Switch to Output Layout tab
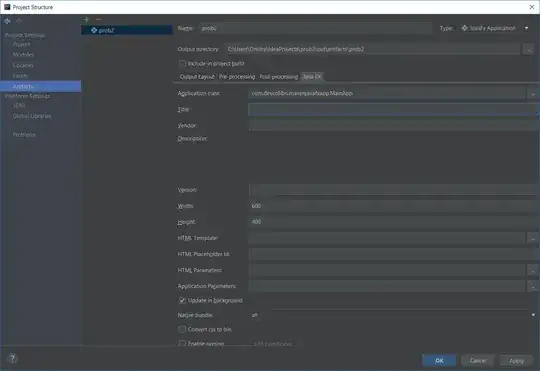Screen dimensions: 540x371 tap(197, 77)
